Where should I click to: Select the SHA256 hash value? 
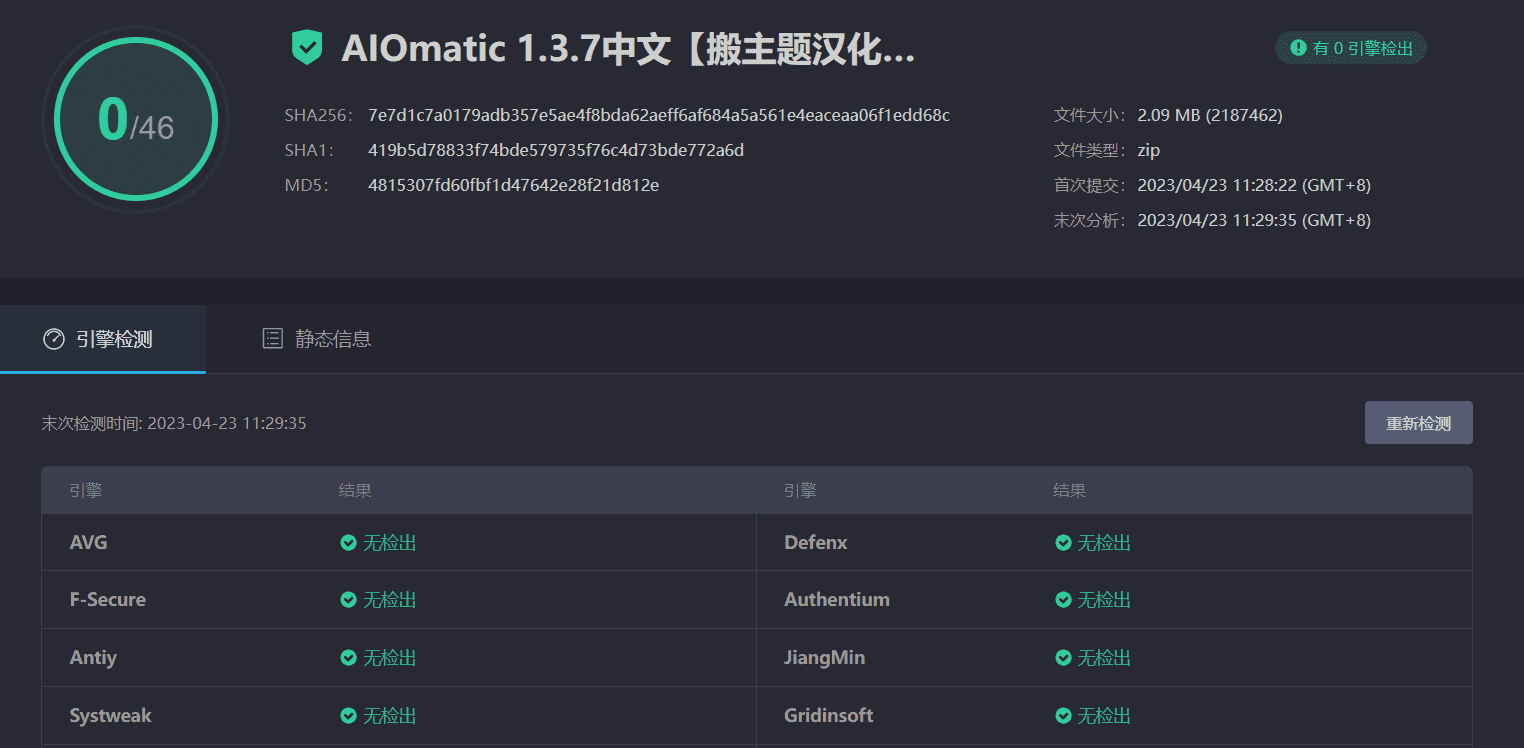point(659,115)
